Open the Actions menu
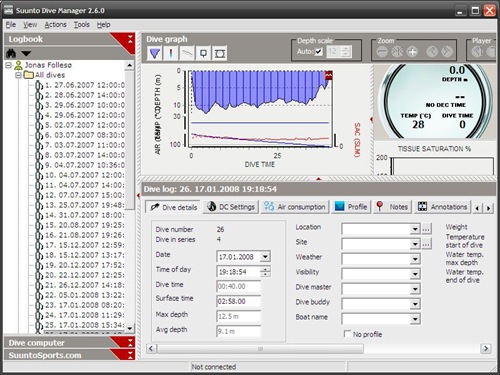500x375 pixels. coord(55,25)
